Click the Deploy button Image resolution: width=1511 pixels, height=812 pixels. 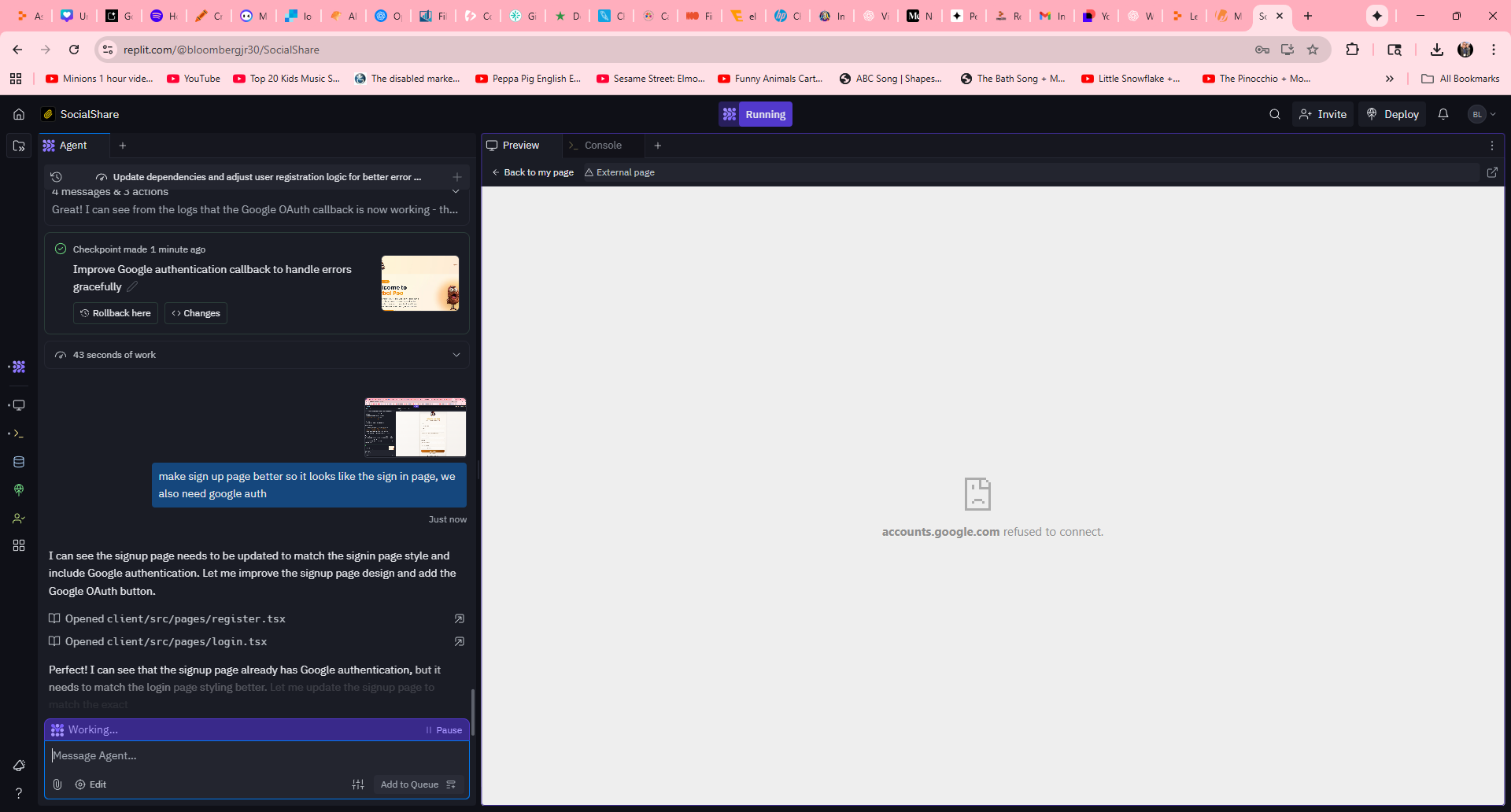point(1392,114)
